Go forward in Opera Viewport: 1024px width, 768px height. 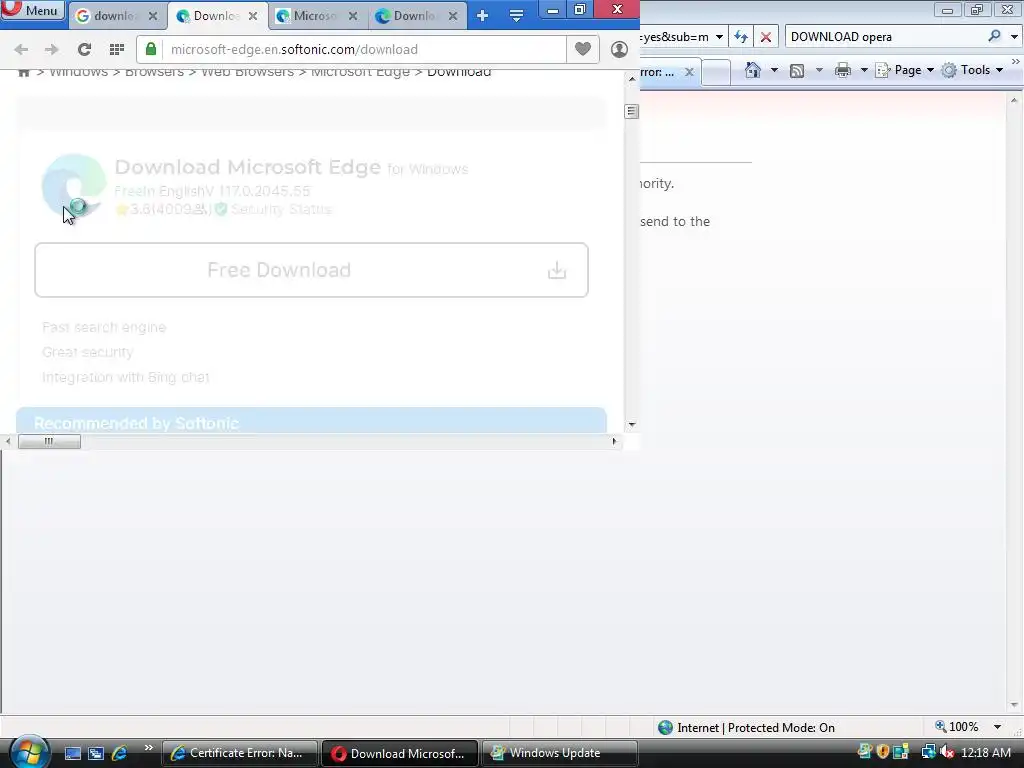click(52, 50)
